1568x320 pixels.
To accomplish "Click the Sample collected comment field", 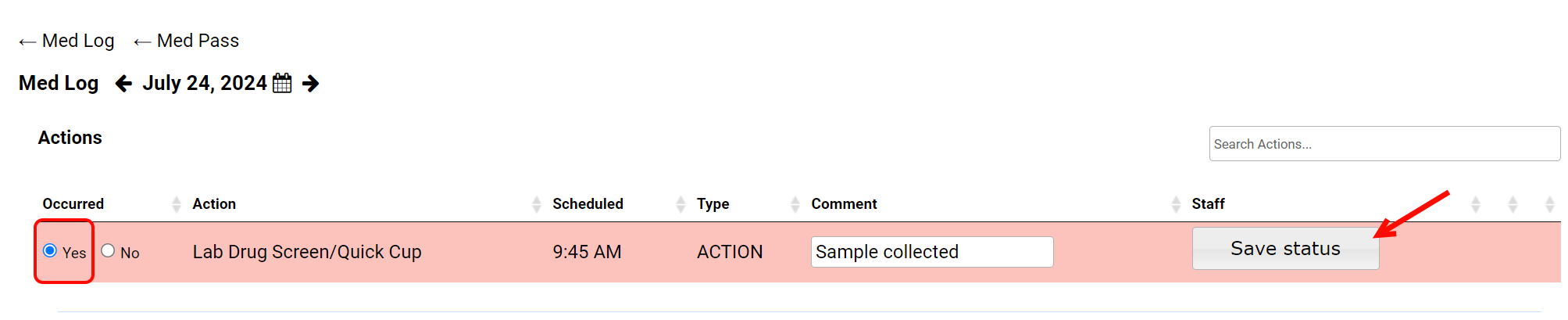I will pos(932,252).
